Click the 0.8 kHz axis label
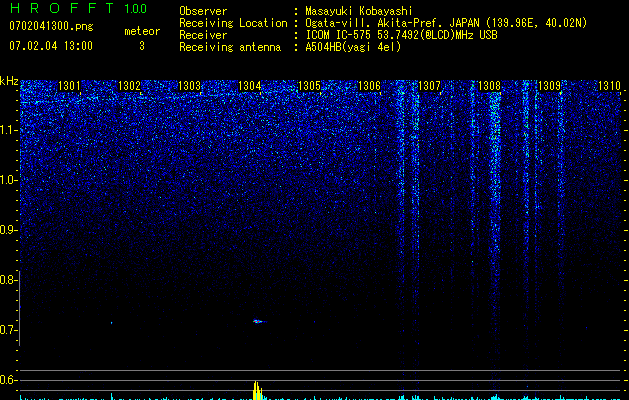 coord(9,280)
